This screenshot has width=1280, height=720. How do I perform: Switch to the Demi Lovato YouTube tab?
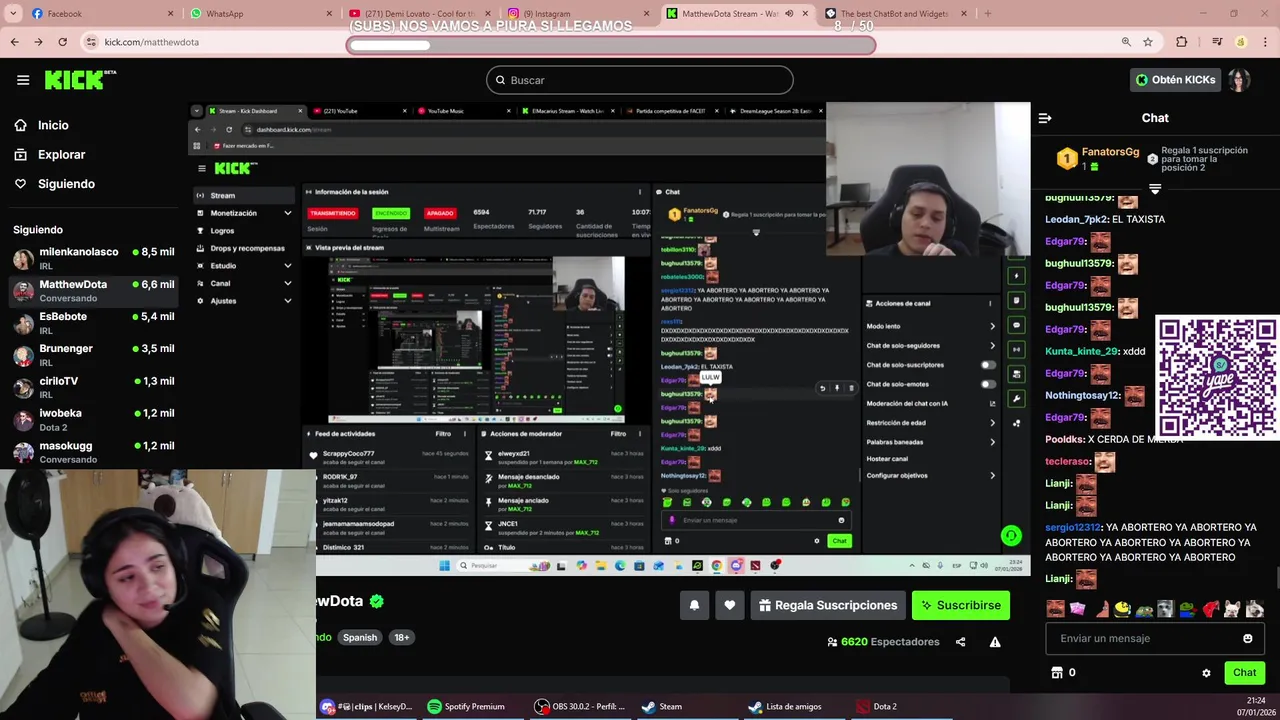[x=418, y=14]
